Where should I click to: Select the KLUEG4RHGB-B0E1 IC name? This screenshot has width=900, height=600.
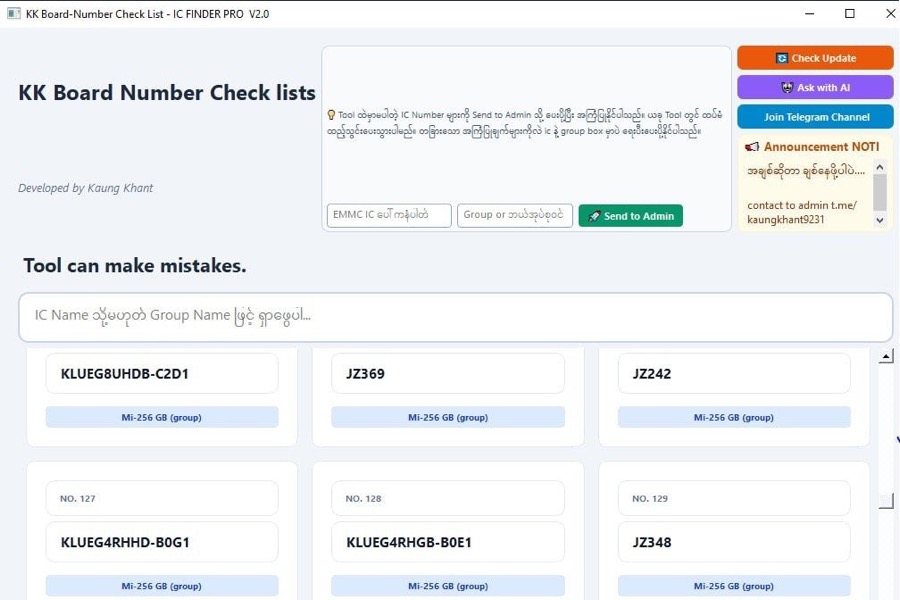click(x=409, y=542)
